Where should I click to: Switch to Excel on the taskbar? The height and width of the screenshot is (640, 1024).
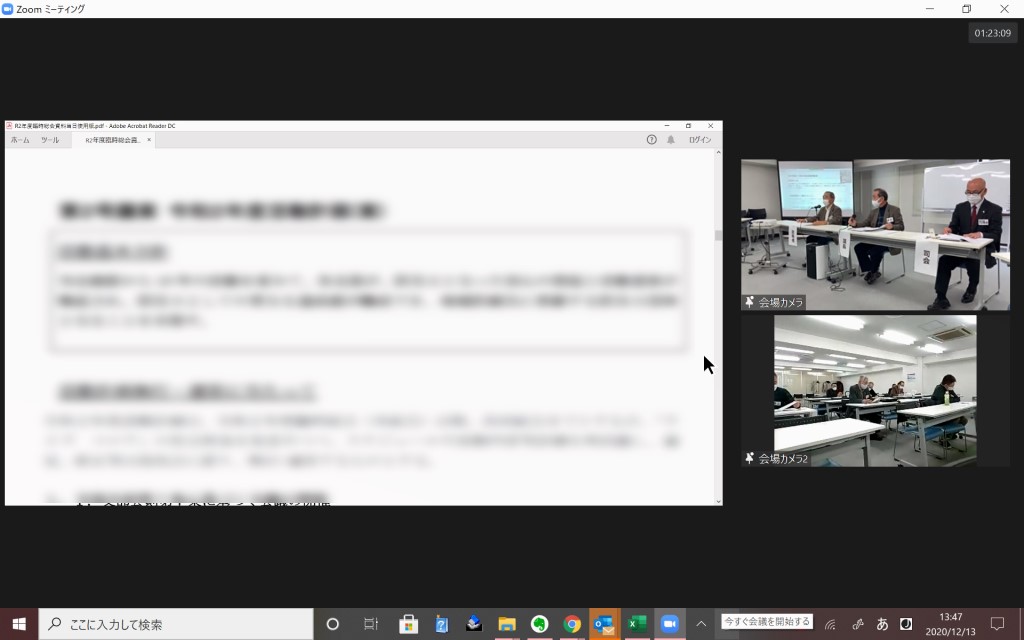click(x=637, y=624)
